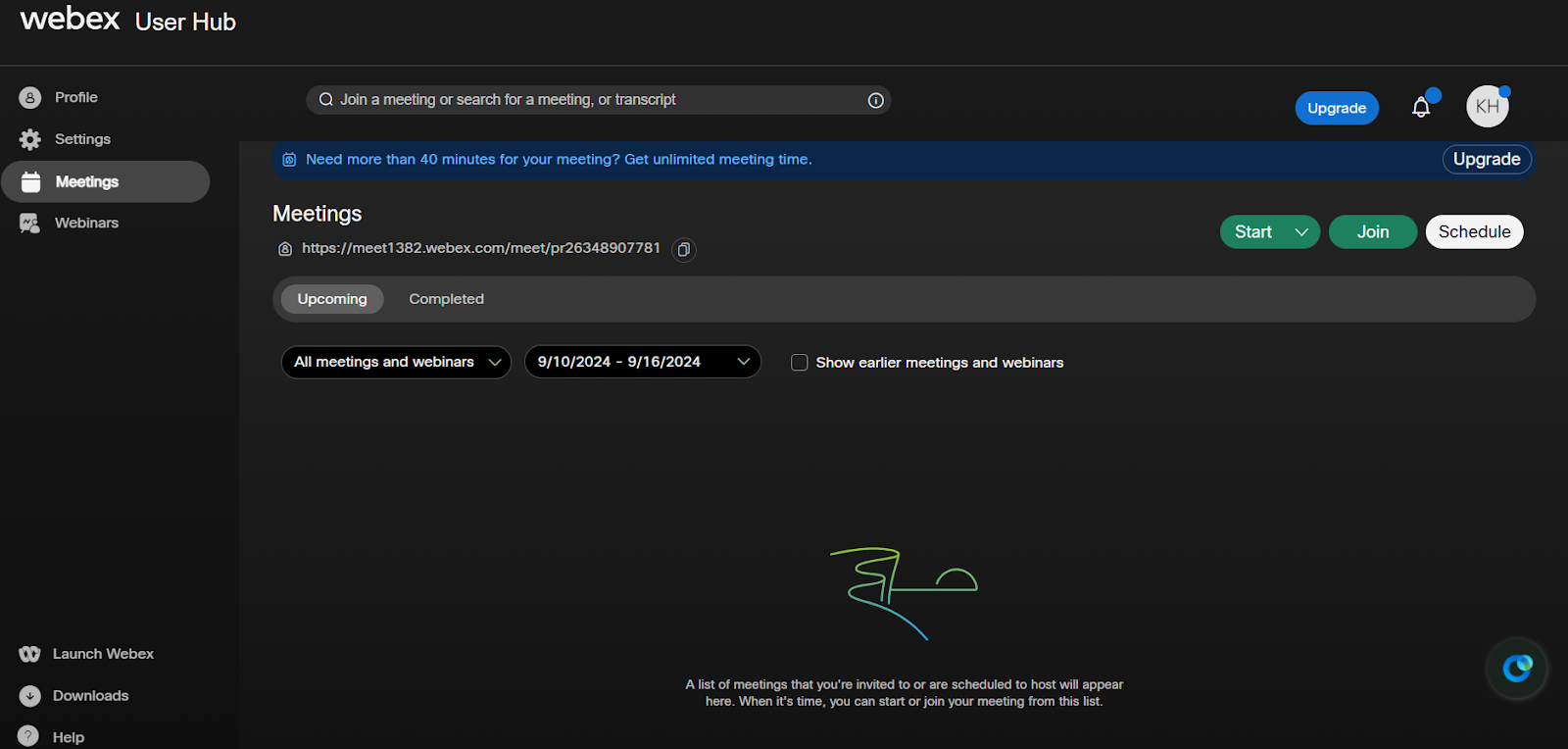Click the Settings gear icon
The image size is (1568, 749).
30,139
